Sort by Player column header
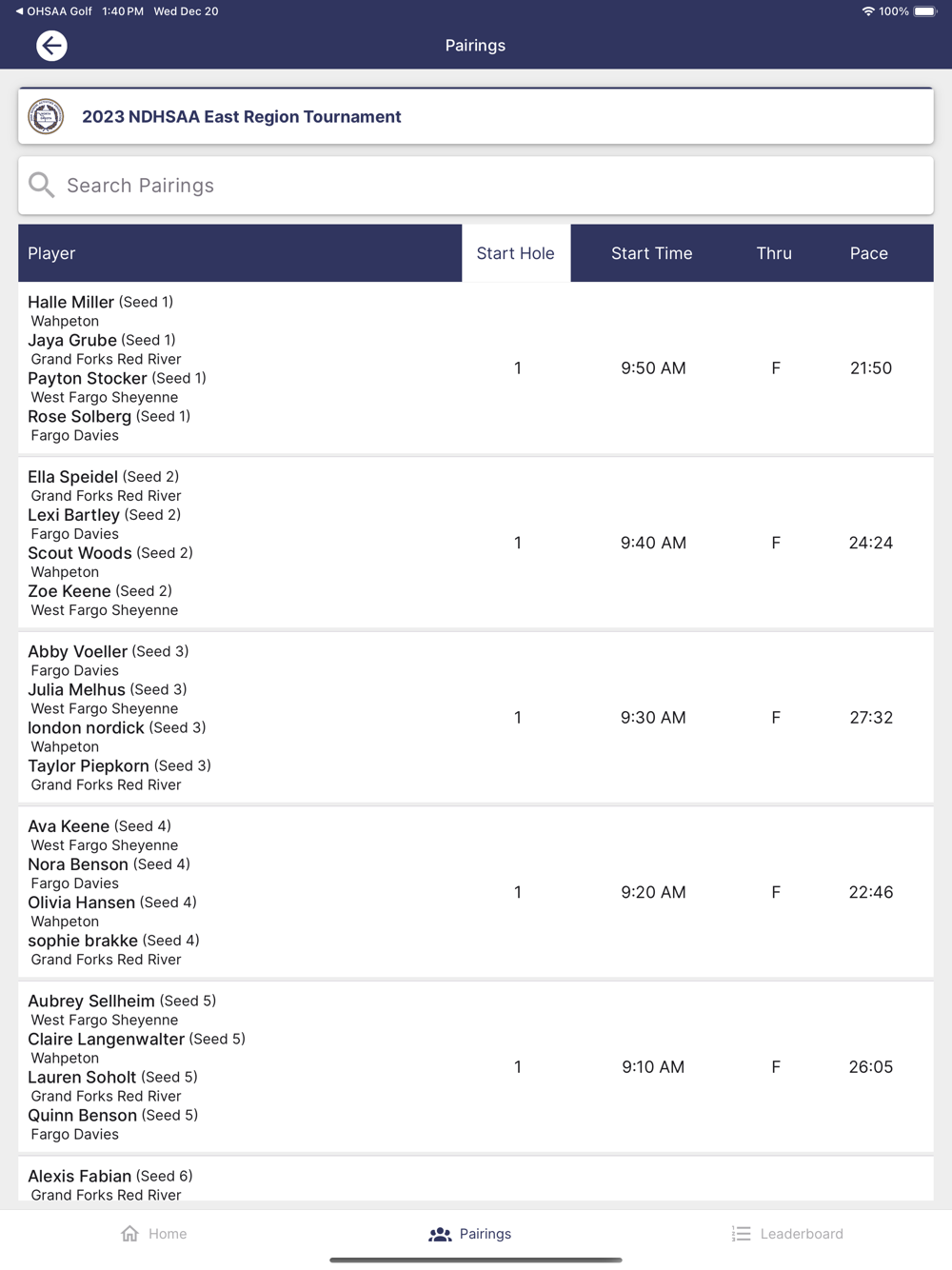 [x=51, y=253]
